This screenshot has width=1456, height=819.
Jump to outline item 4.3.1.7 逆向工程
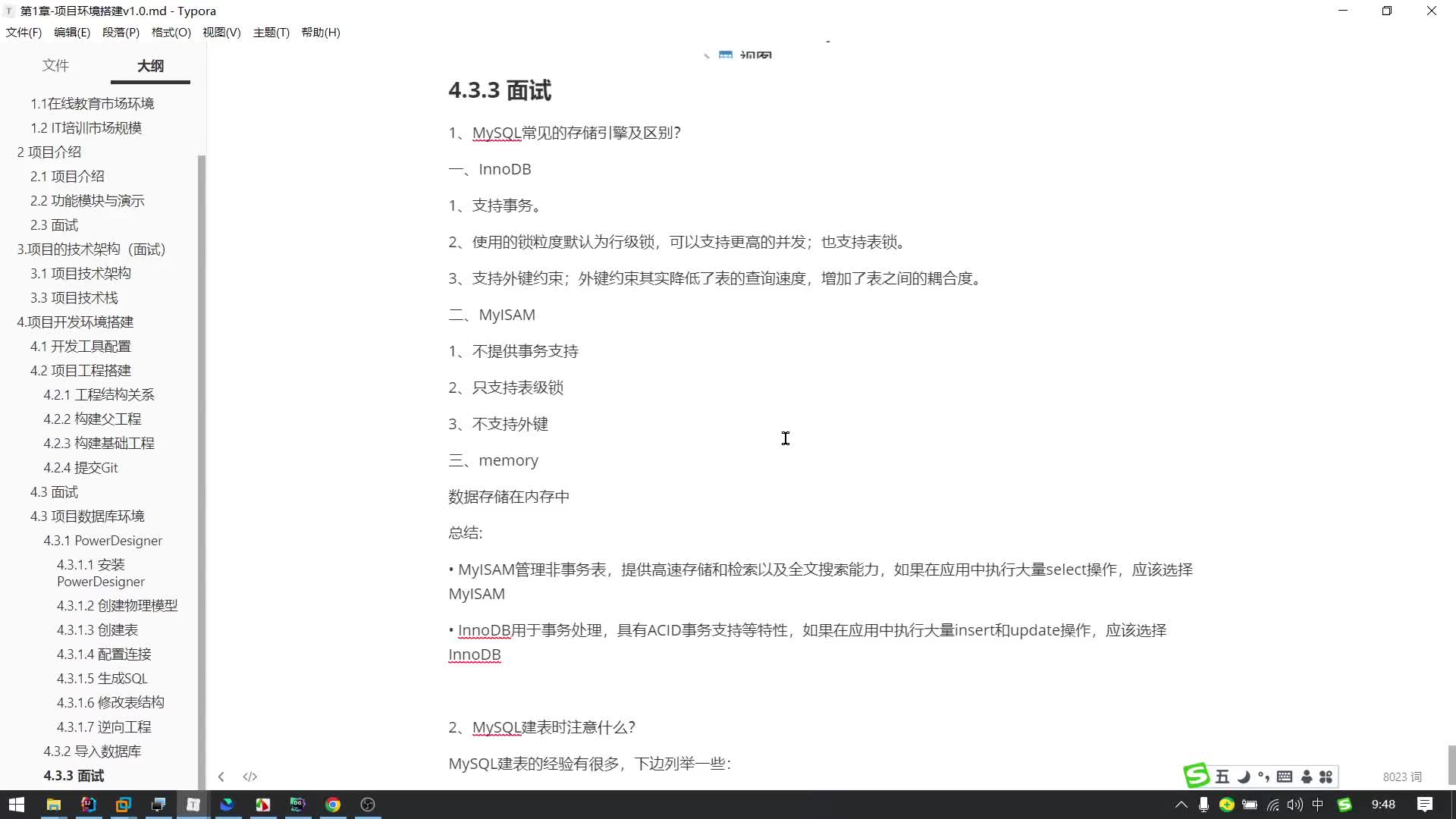[104, 727]
